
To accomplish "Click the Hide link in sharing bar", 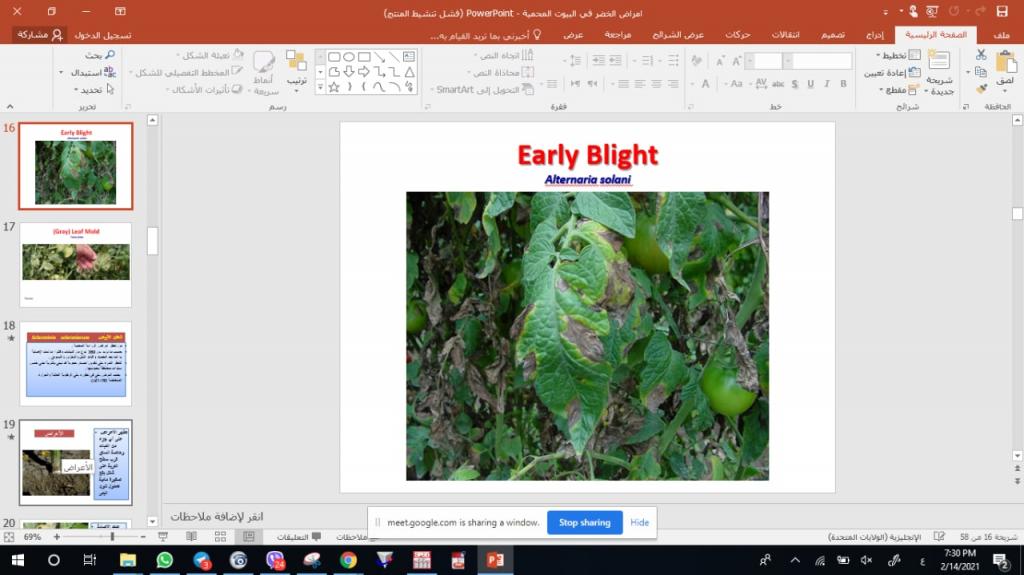I will tap(639, 522).
